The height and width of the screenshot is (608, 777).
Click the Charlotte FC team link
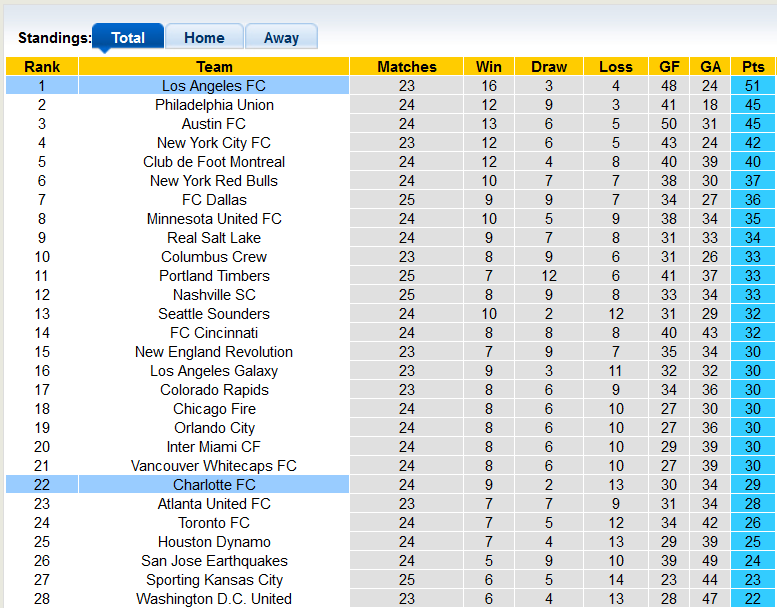[214, 485]
